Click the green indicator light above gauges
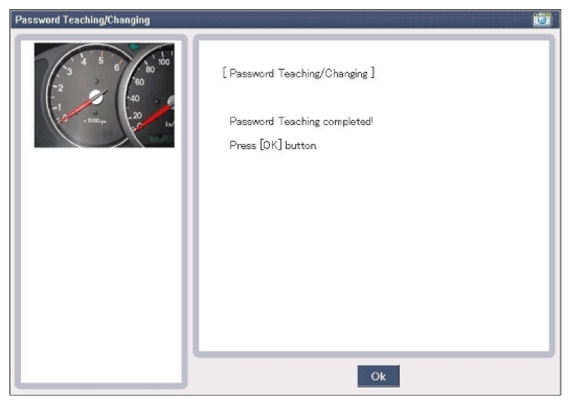The height and width of the screenshot is (405, 571). click(x=134, y=46)
